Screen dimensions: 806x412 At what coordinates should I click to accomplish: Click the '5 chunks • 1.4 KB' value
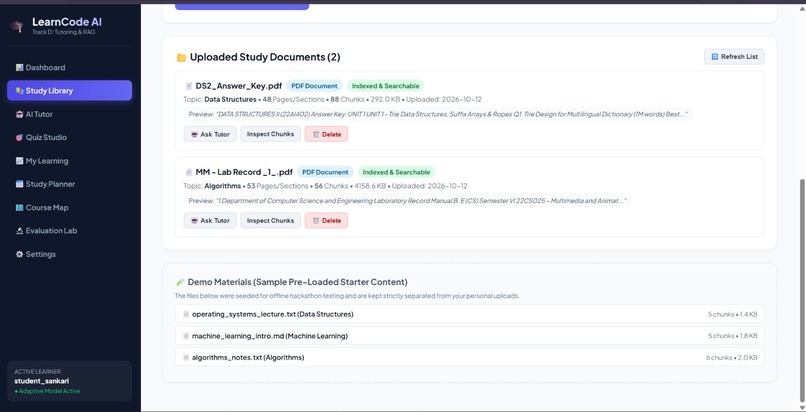click(x=732, y=314)
